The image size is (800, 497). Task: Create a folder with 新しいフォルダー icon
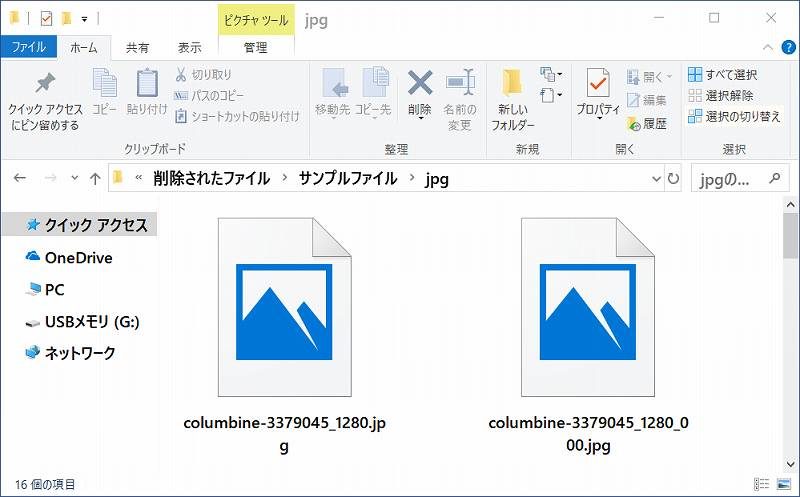point(512,84)
